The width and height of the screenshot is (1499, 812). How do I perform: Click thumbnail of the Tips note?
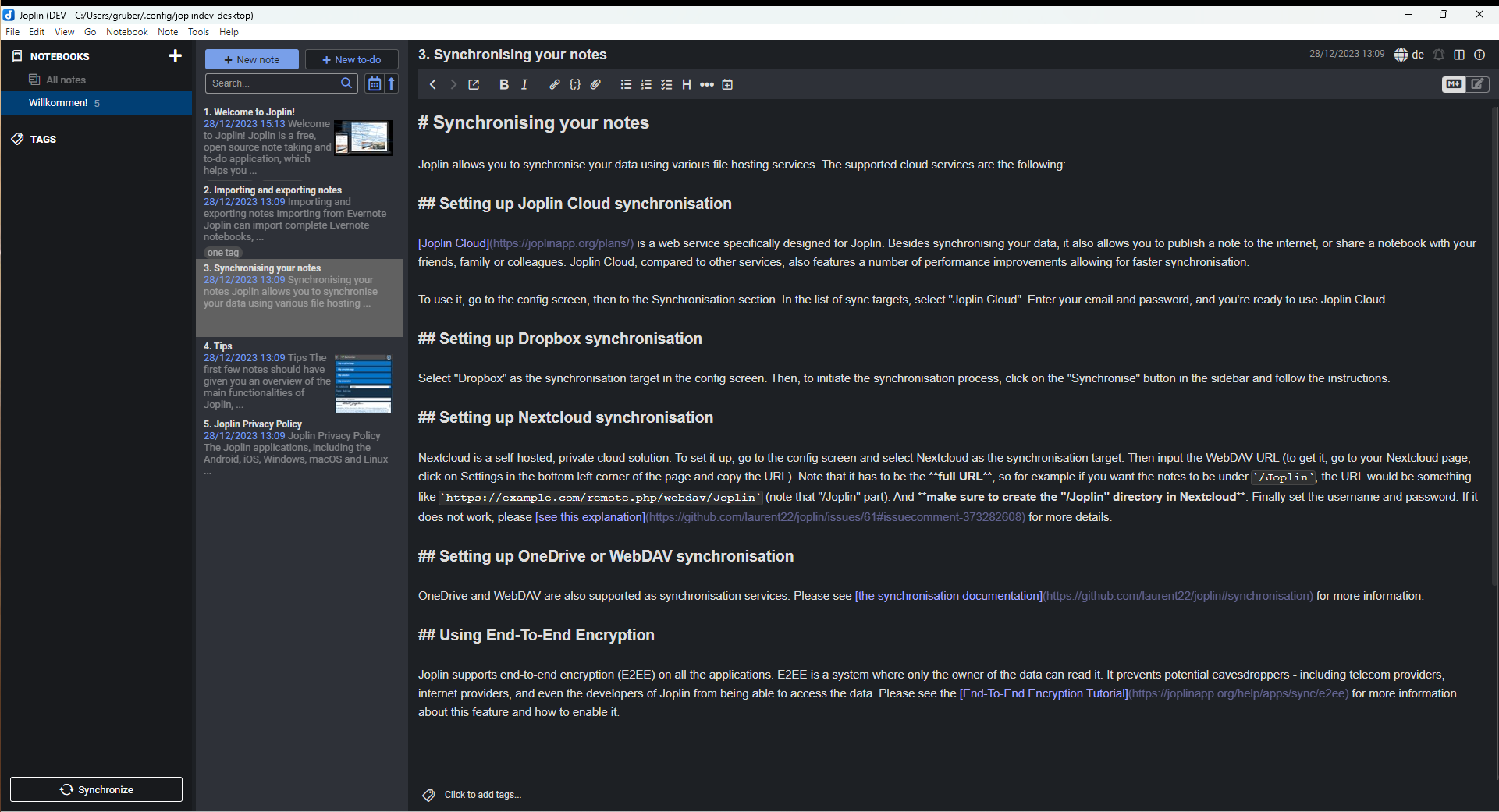(363, 384)
